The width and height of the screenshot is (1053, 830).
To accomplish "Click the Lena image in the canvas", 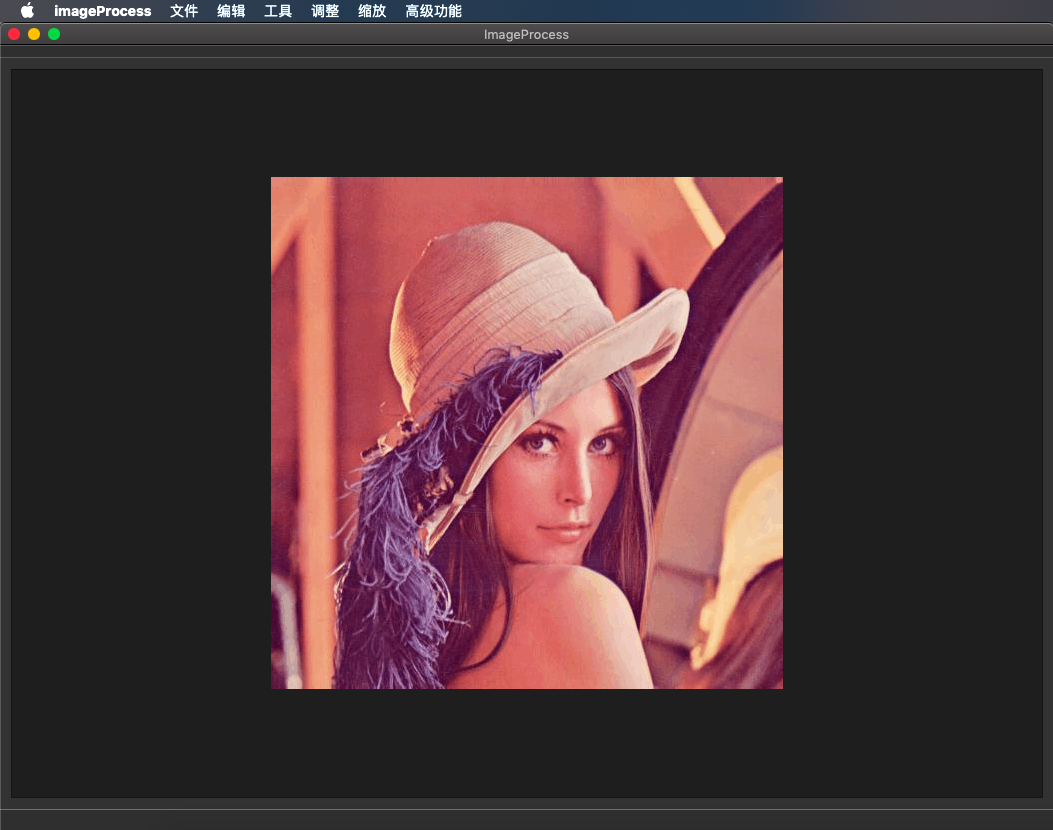I will (x=526, y=432).
